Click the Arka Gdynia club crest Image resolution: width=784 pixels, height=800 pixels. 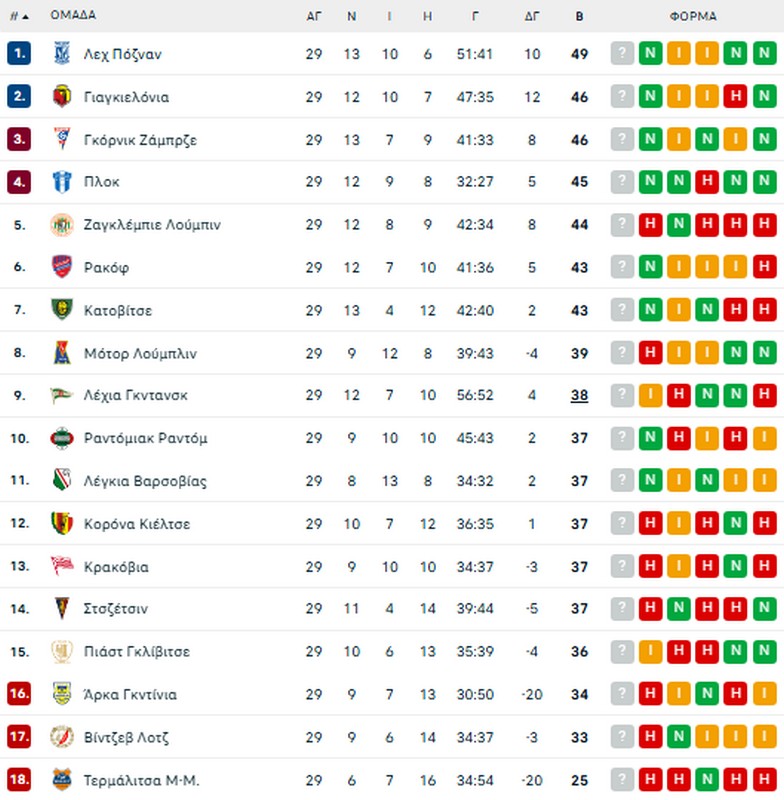point(62,694)
